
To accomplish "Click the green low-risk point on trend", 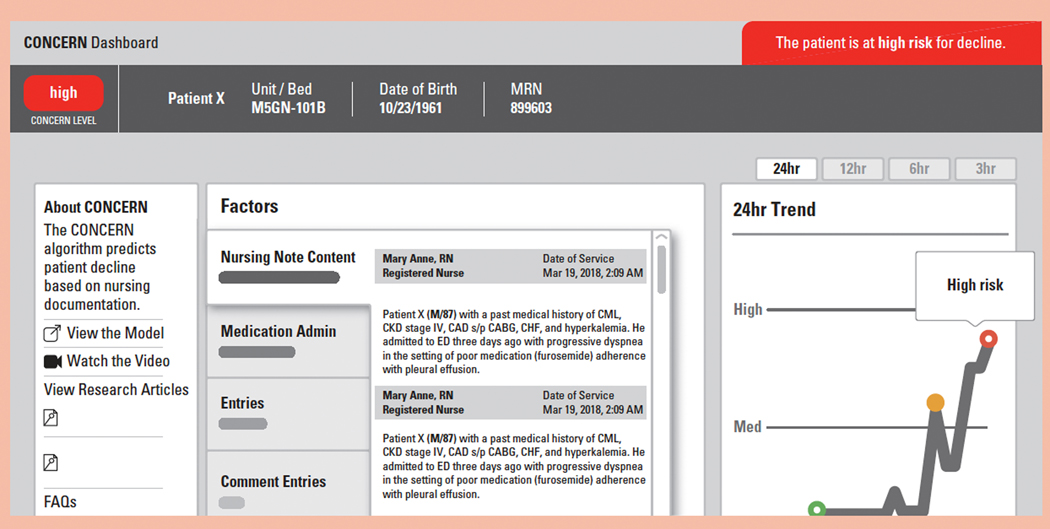I will click(816, 509).
